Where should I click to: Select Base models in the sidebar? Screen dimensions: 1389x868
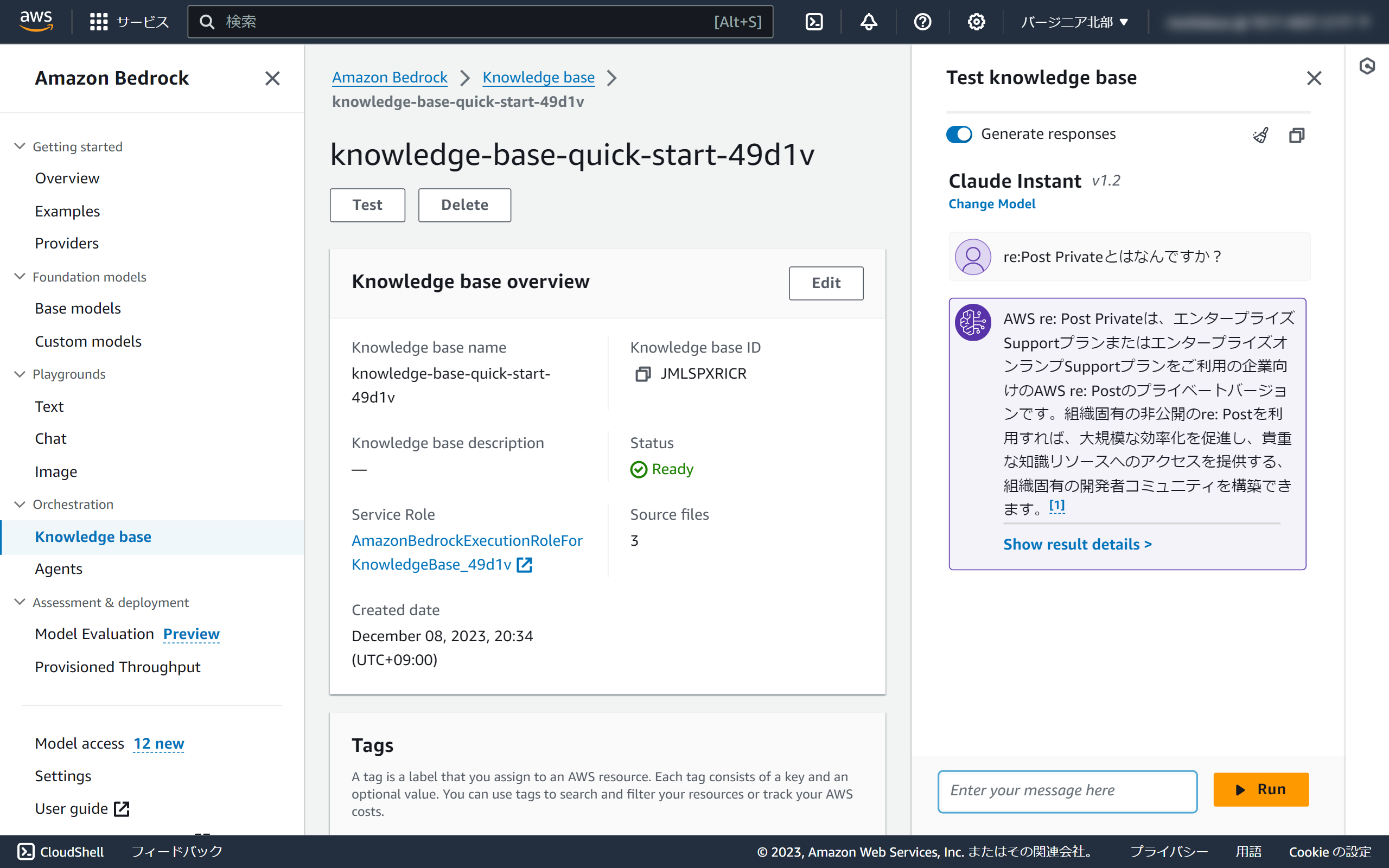click(x=78, y=308)
